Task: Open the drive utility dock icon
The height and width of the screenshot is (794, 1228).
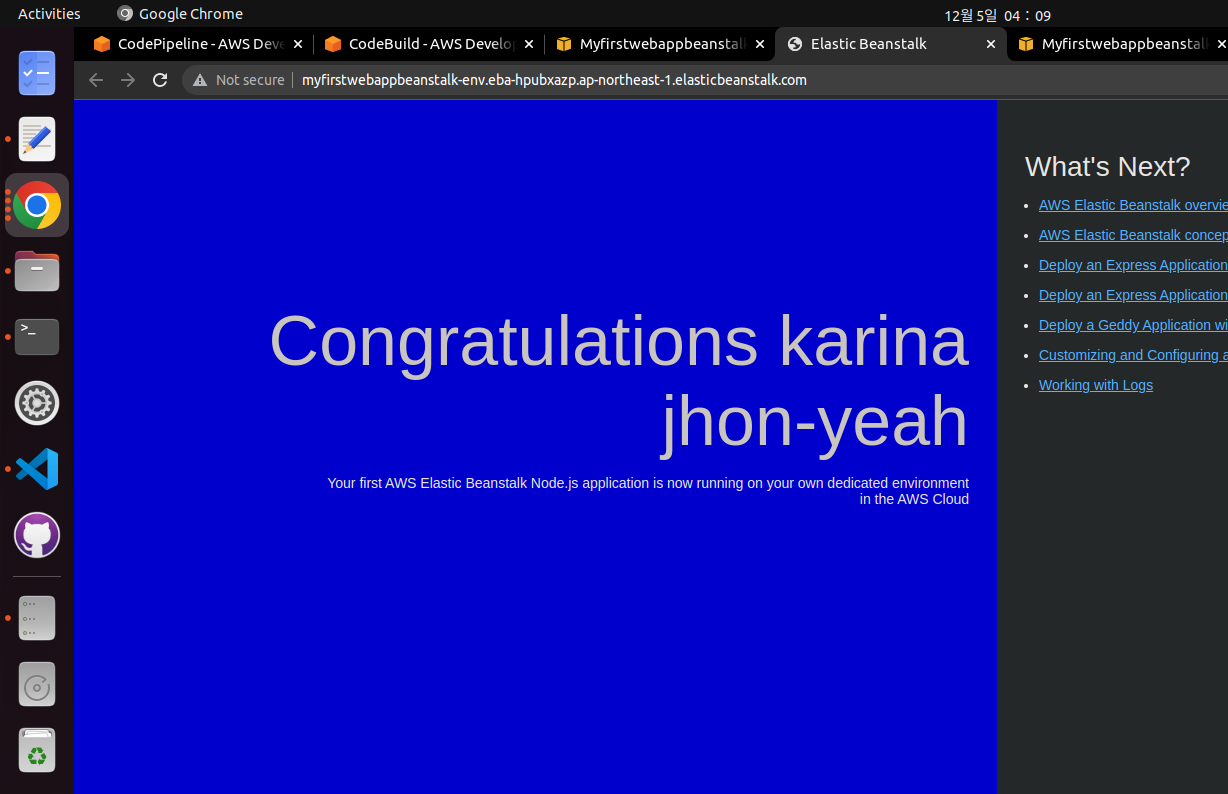Action: (x=37, y=618)
